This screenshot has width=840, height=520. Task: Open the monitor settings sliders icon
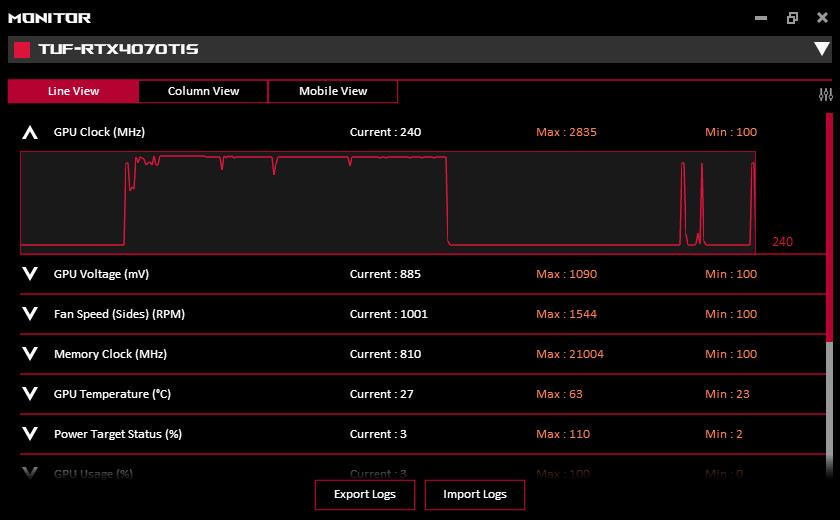pyautogui.click(x=826, y=95)
